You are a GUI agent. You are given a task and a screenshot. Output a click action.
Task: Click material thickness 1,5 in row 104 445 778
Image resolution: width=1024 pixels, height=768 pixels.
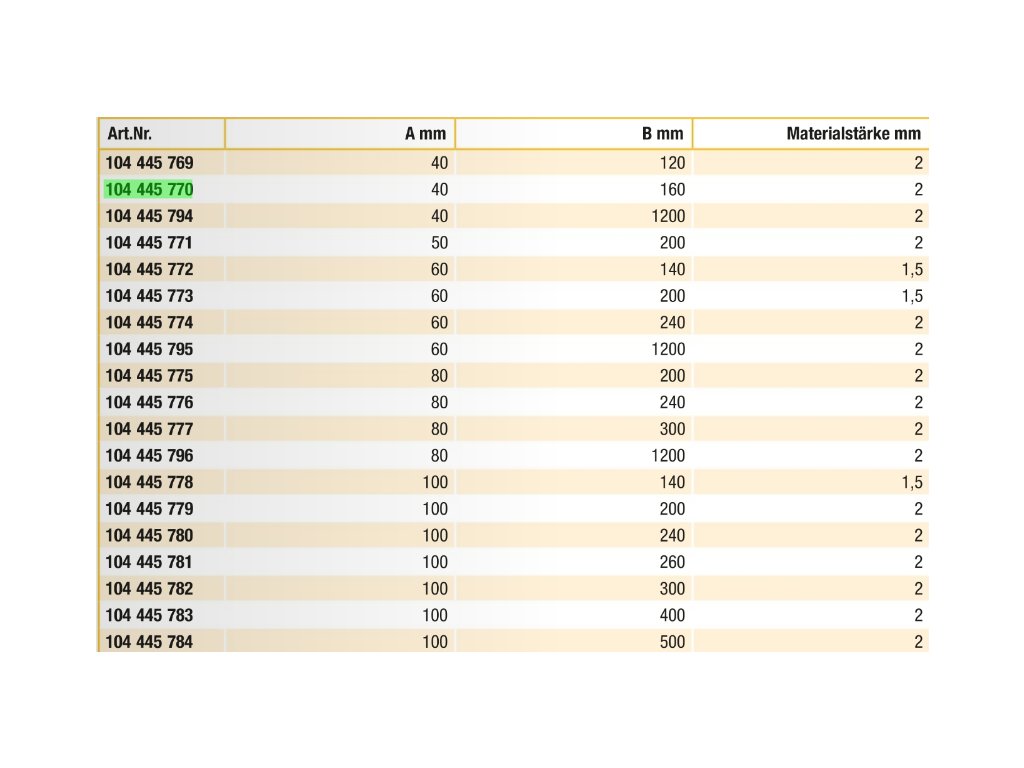910,482
